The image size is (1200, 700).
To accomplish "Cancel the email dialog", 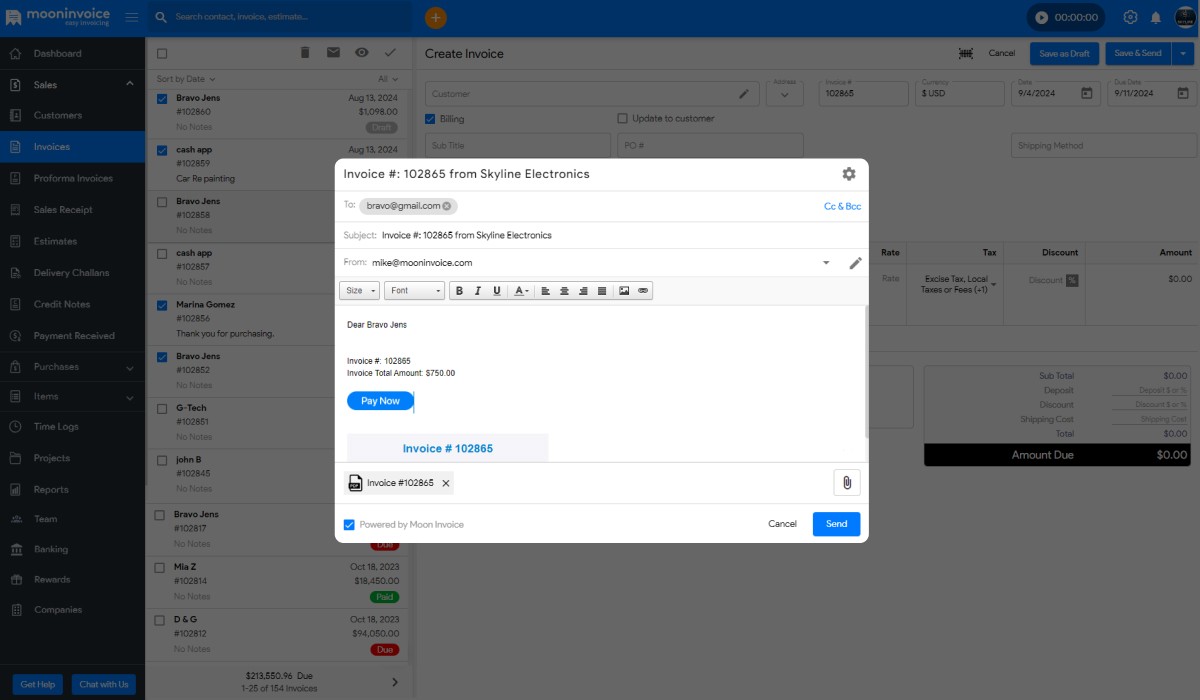I will tap(782, 524).
